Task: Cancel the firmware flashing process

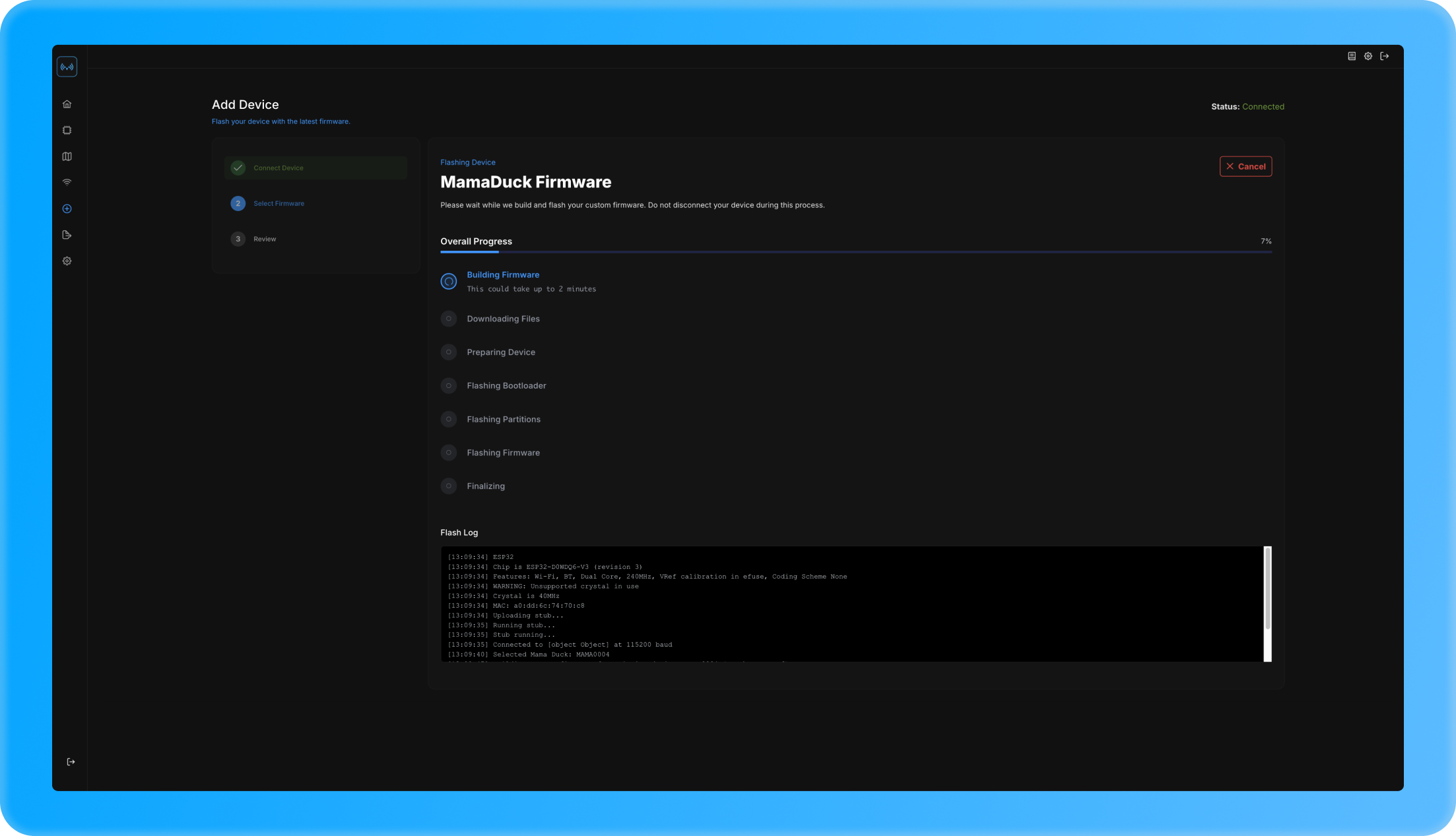Action: (x=1245, y=166)
